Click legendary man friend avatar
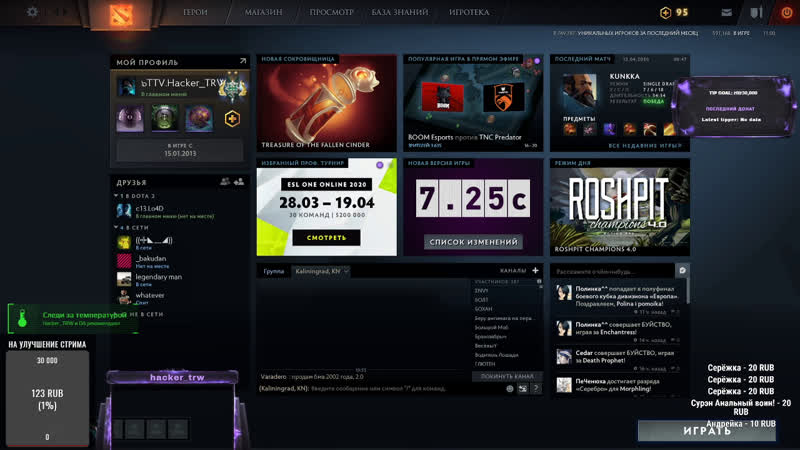This screenshot has width=800, height=450. pyautogui.click(x=124, y=280)
